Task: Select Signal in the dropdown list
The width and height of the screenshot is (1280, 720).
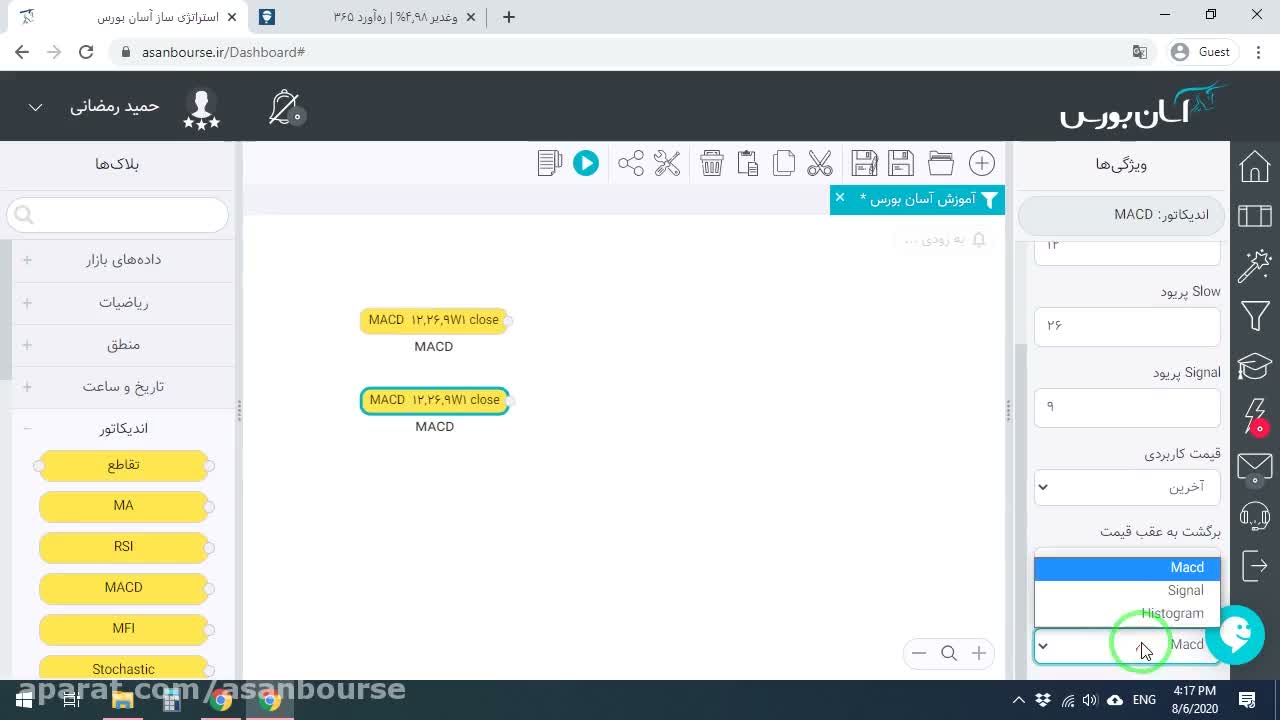Action: (x=1127, y=590)
